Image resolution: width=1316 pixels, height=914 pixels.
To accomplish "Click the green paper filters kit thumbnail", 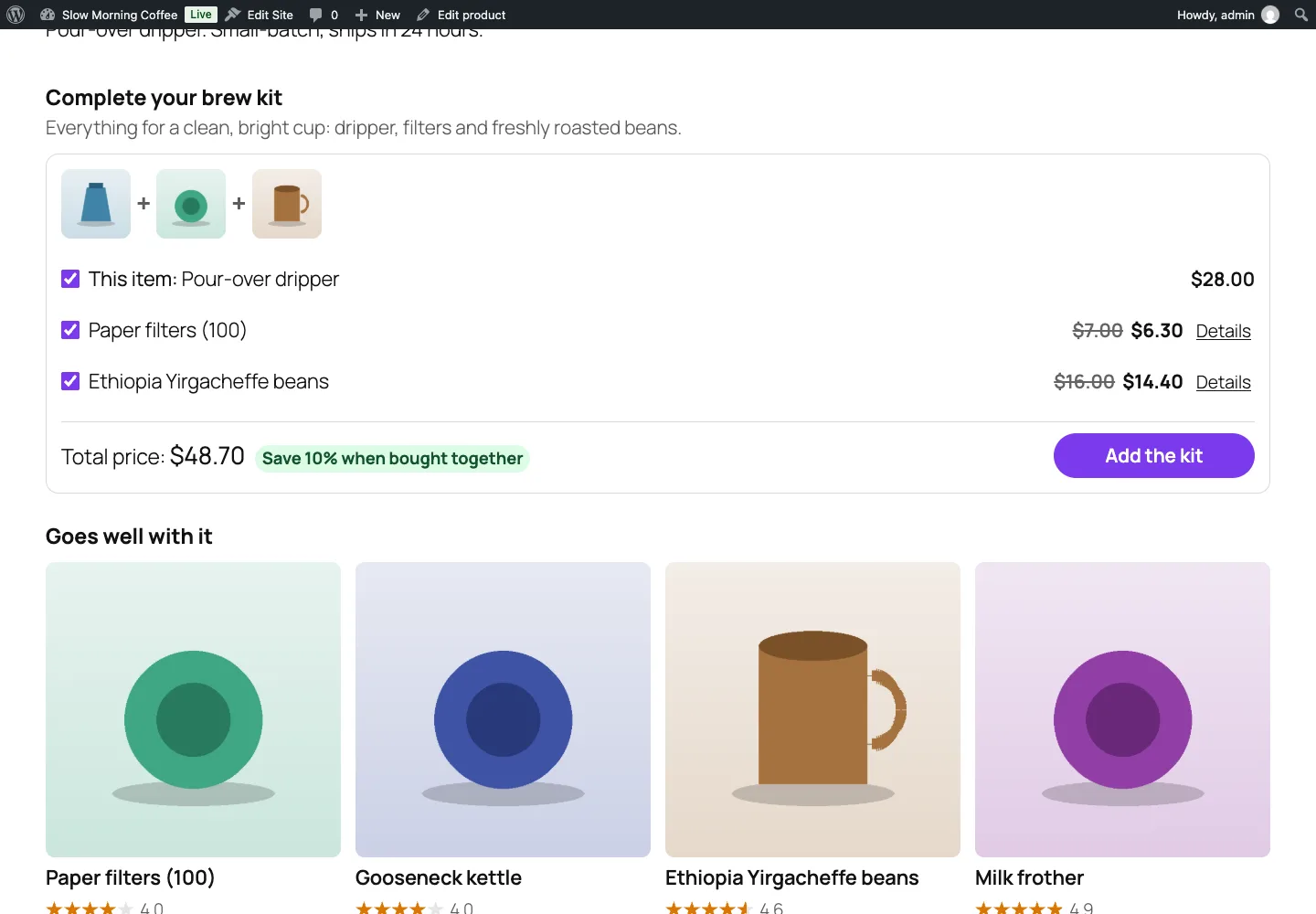I will coord(191,204).
